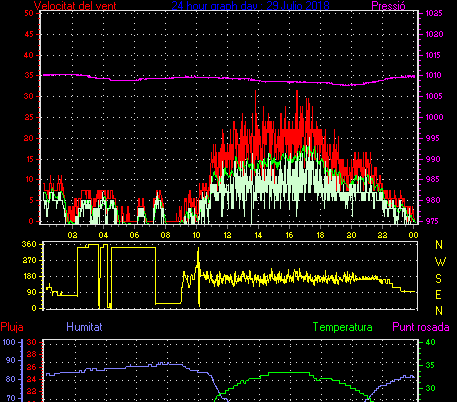Click the 1010 pressure axis value
This screenshot has height=402, width=457.
point(434,75)
